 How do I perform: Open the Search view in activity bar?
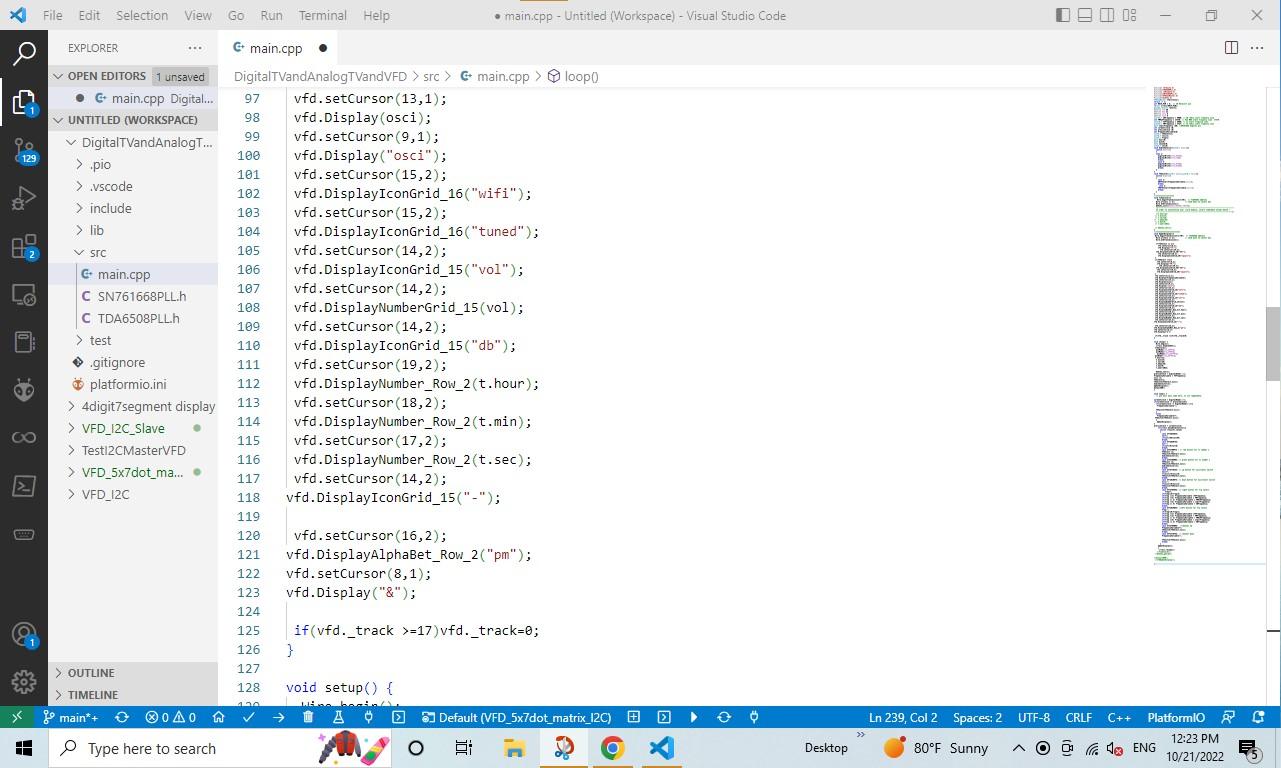pyautogui.click(x=24, y=53)
